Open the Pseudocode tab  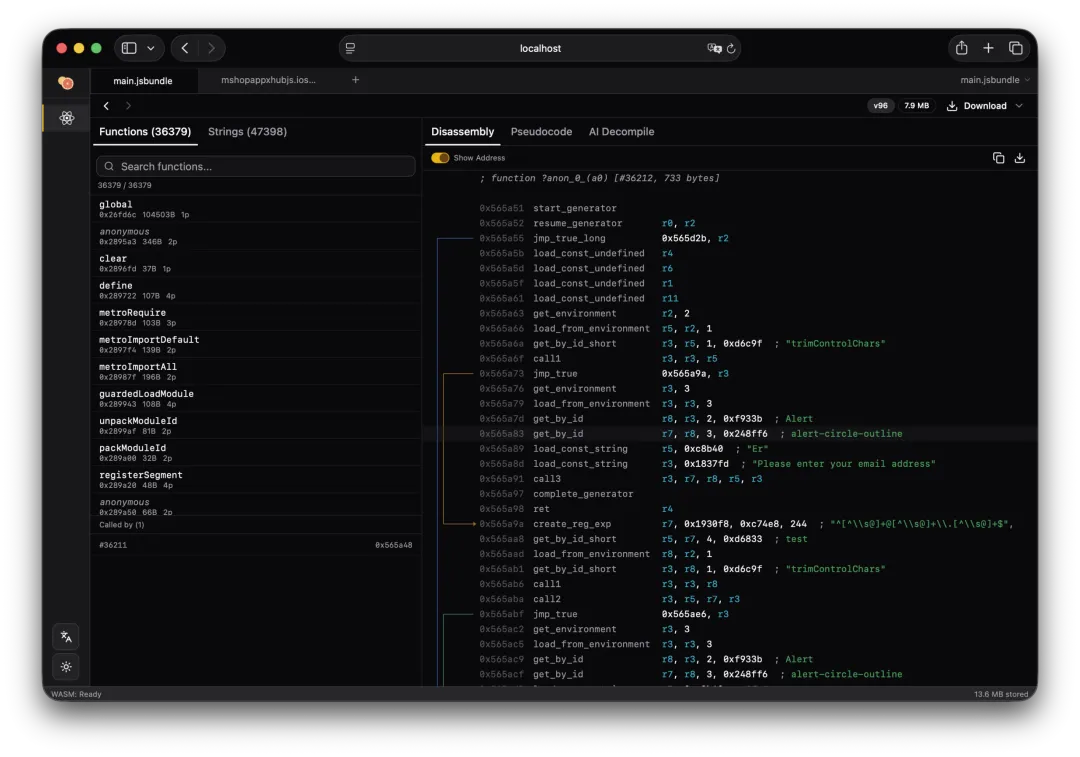click(x=541, y=132)
